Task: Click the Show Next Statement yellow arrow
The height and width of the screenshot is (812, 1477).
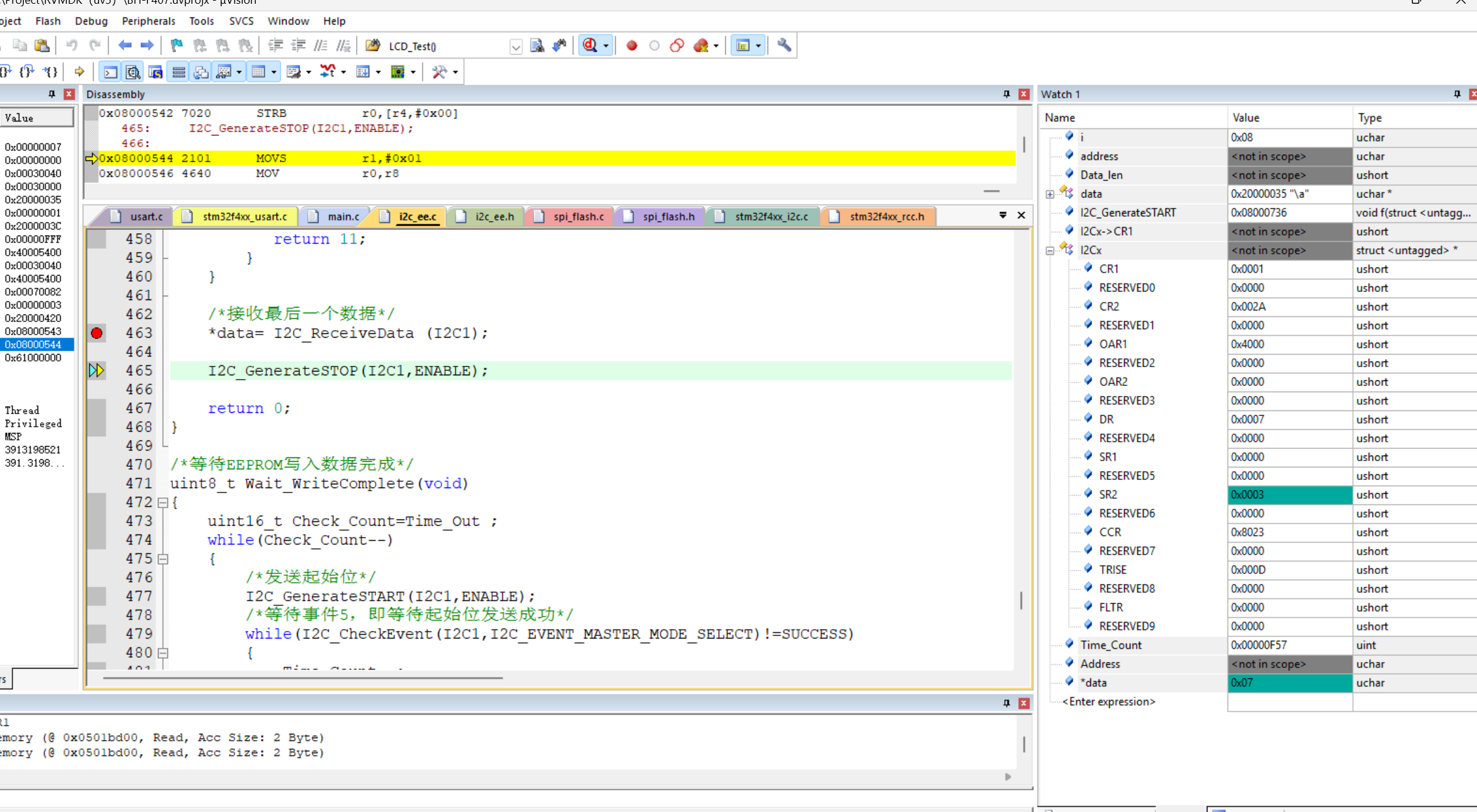Action: (x=79, y=72)
